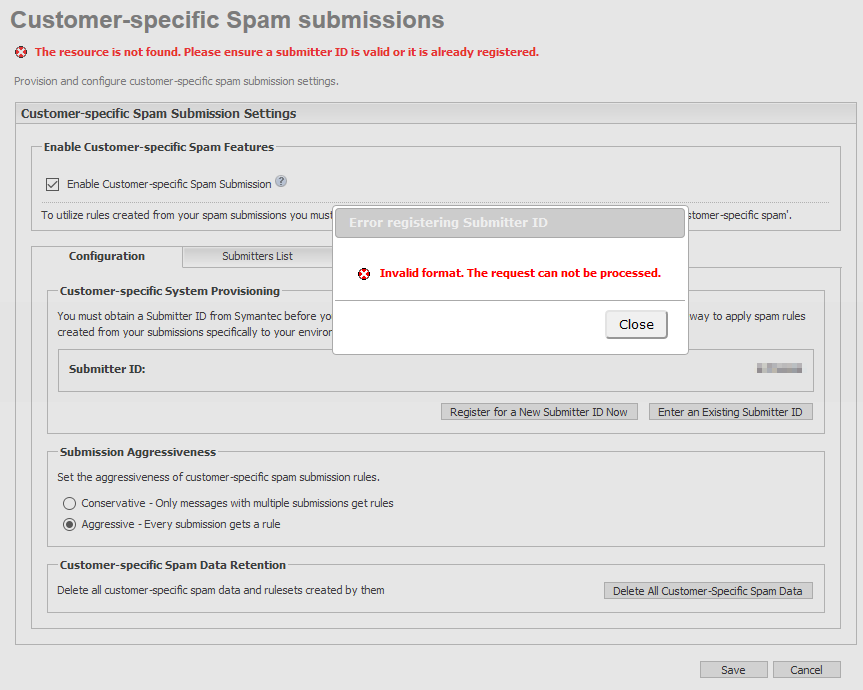Open the Submitters List tab

point(257,257)
